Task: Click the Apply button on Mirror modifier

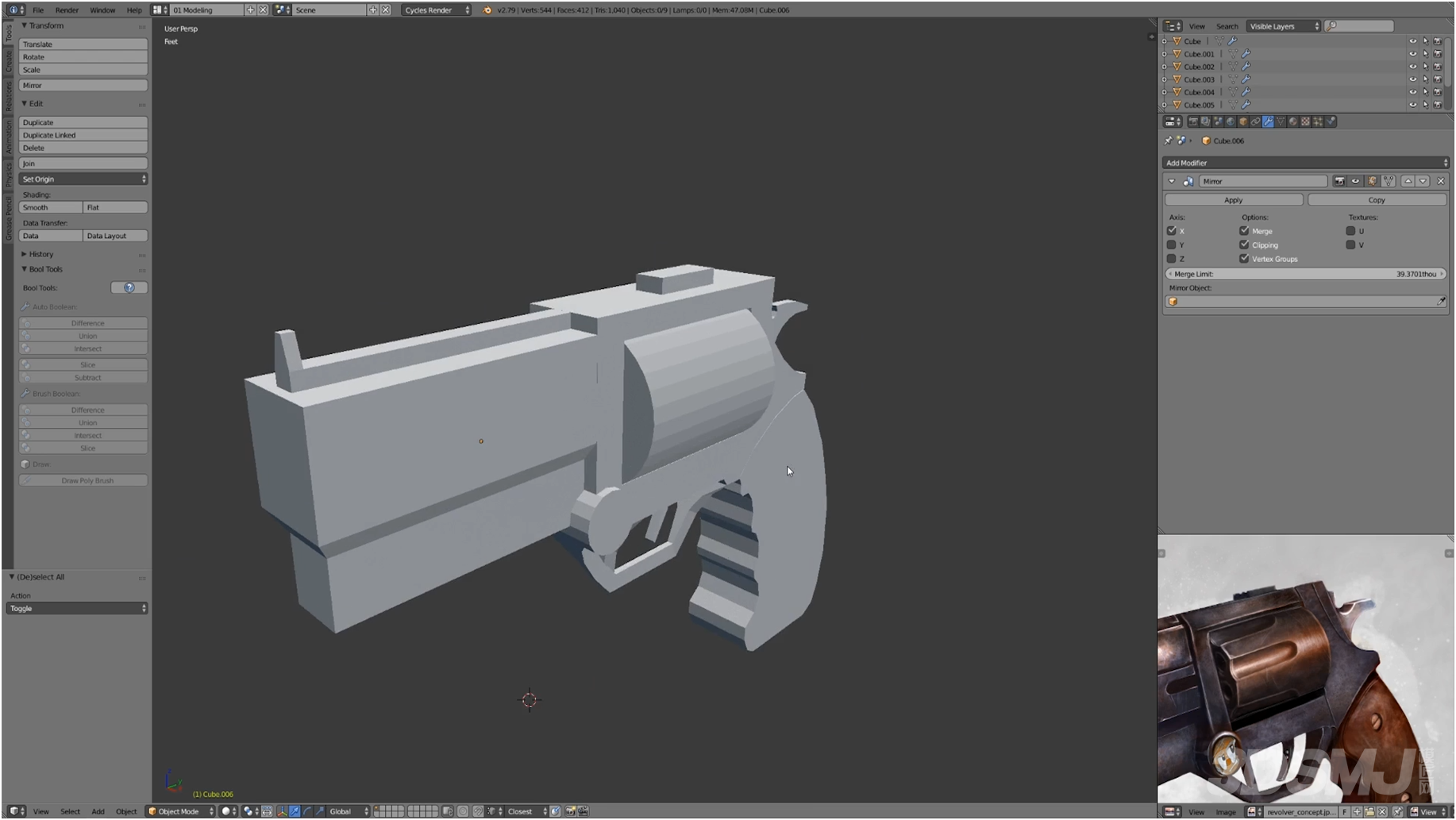Action: point(1233,200)
